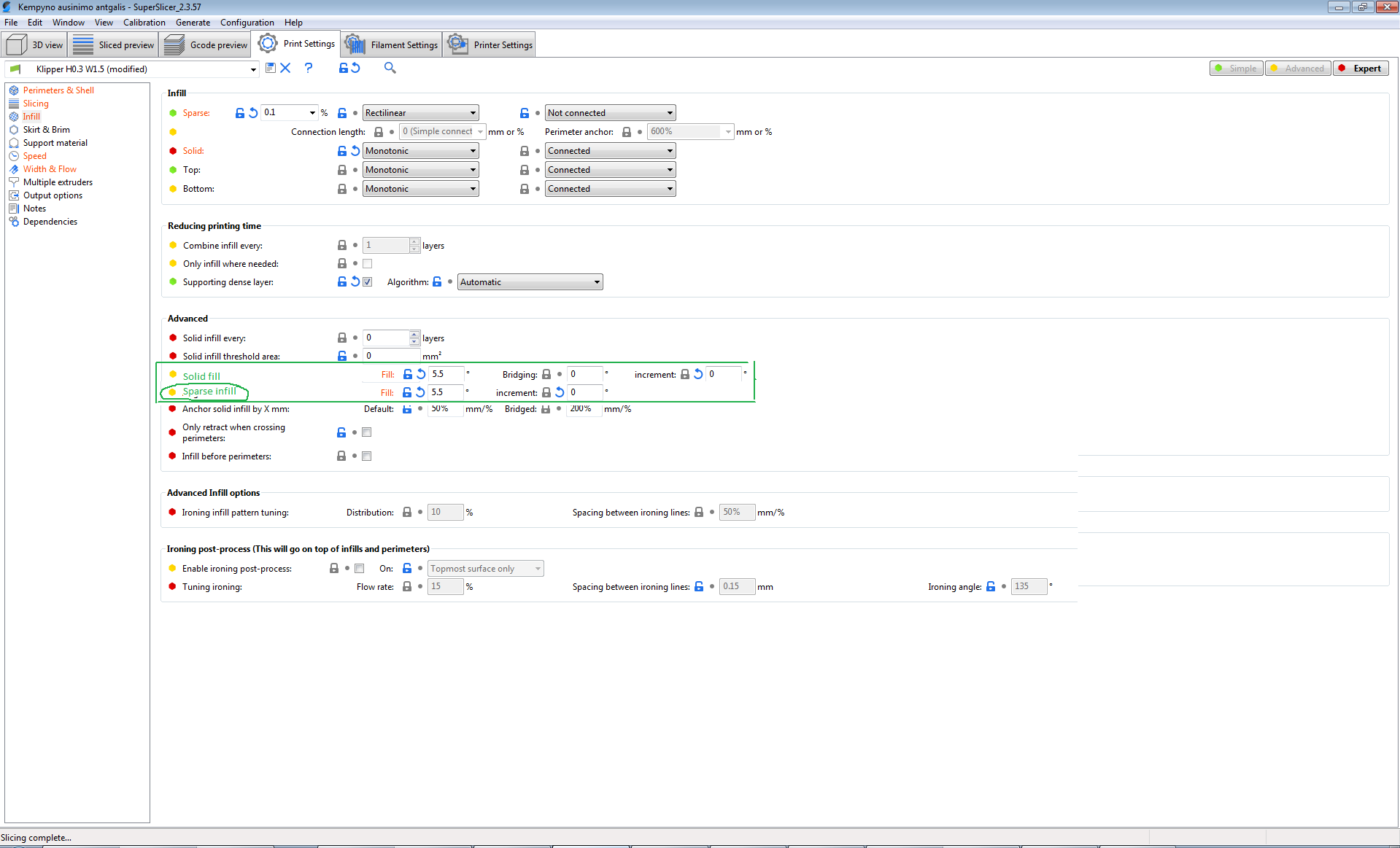Image resolution: width=1400 pixels, height=848 pixels.
Task: Enable ironing post-process
Action: click(x=359, y=568)
